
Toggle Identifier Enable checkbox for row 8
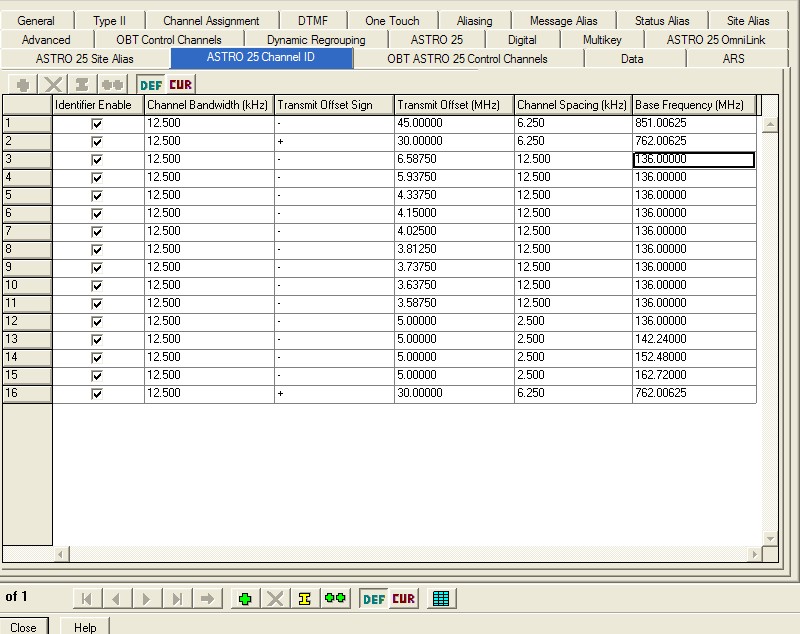[96, 250]
